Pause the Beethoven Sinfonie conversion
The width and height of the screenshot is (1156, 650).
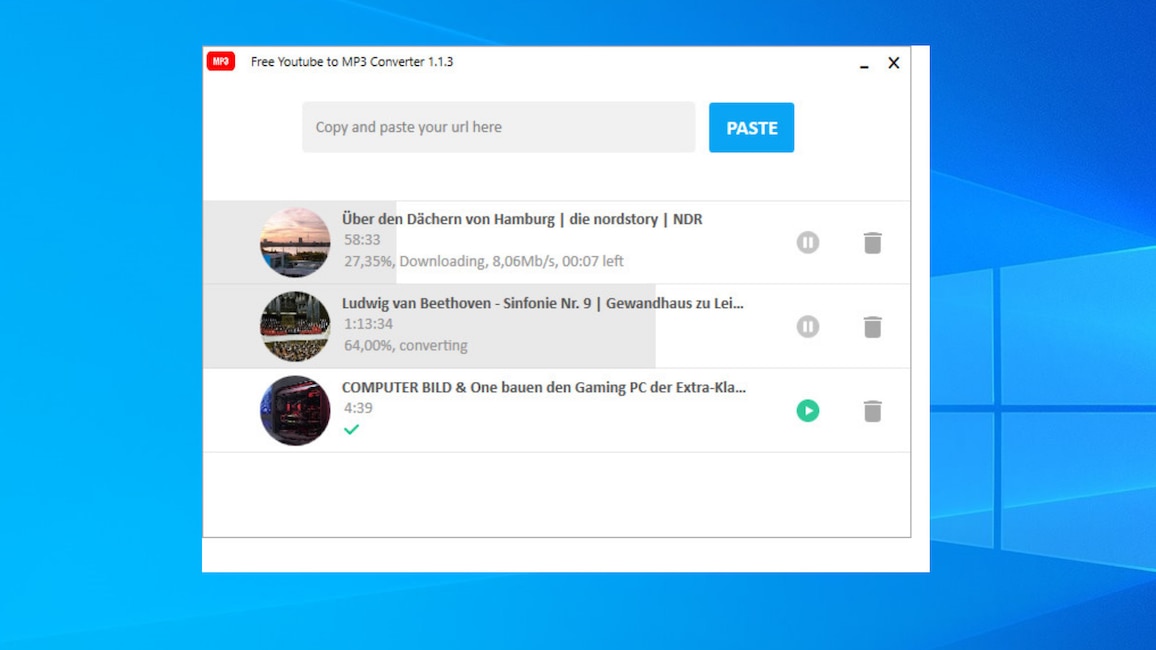(808, 326)
